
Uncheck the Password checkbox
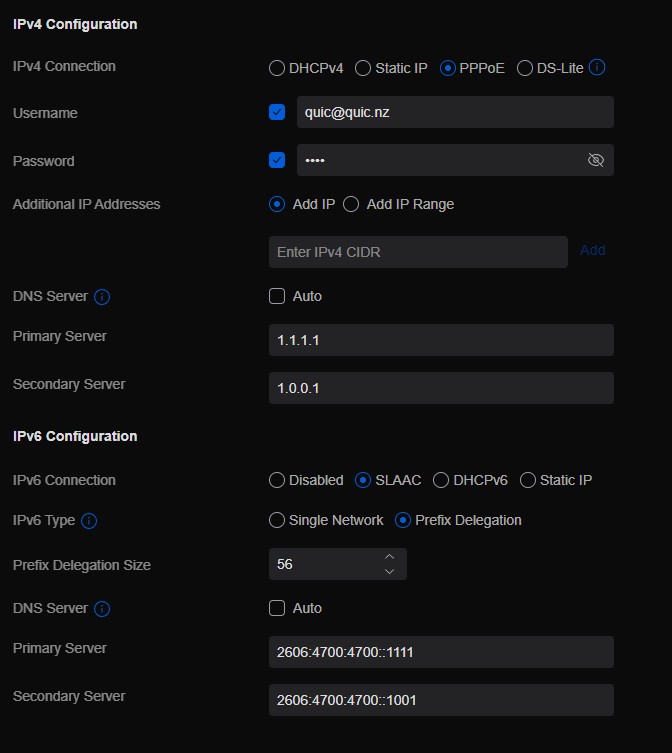[x=277, y=160]
